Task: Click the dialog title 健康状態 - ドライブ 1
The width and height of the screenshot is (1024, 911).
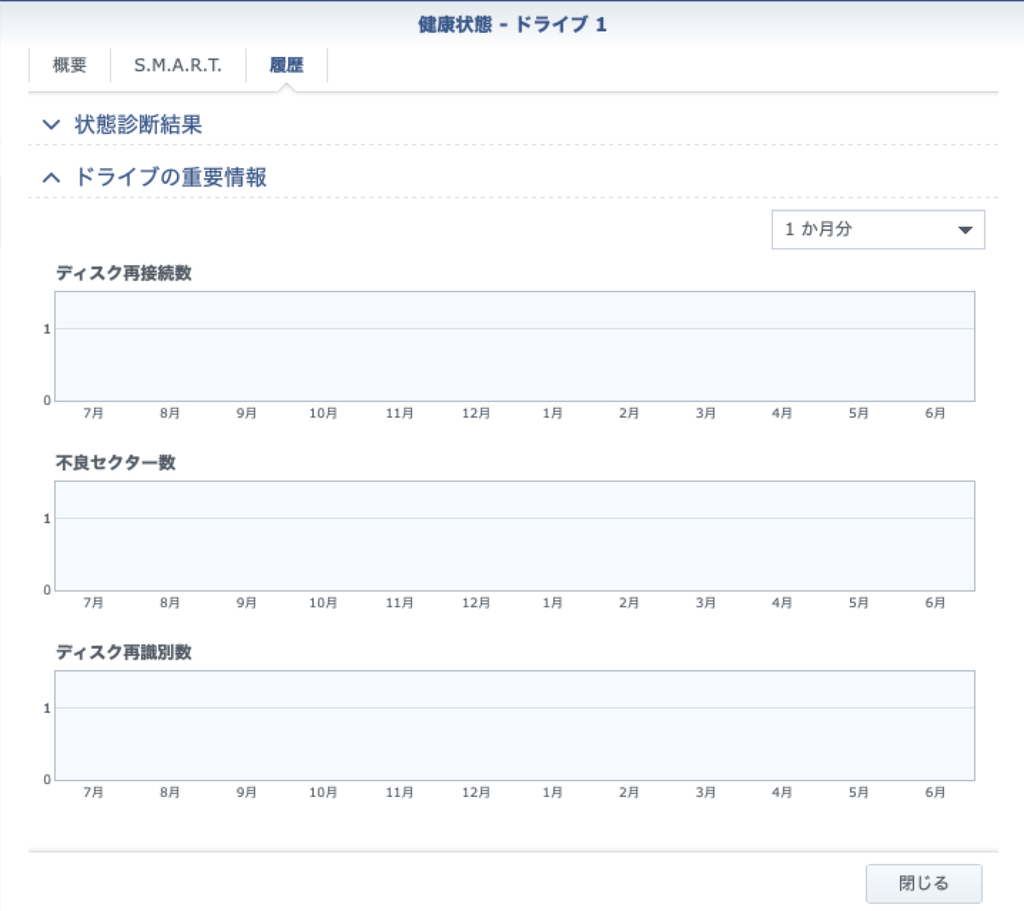Action: [511, 23]
